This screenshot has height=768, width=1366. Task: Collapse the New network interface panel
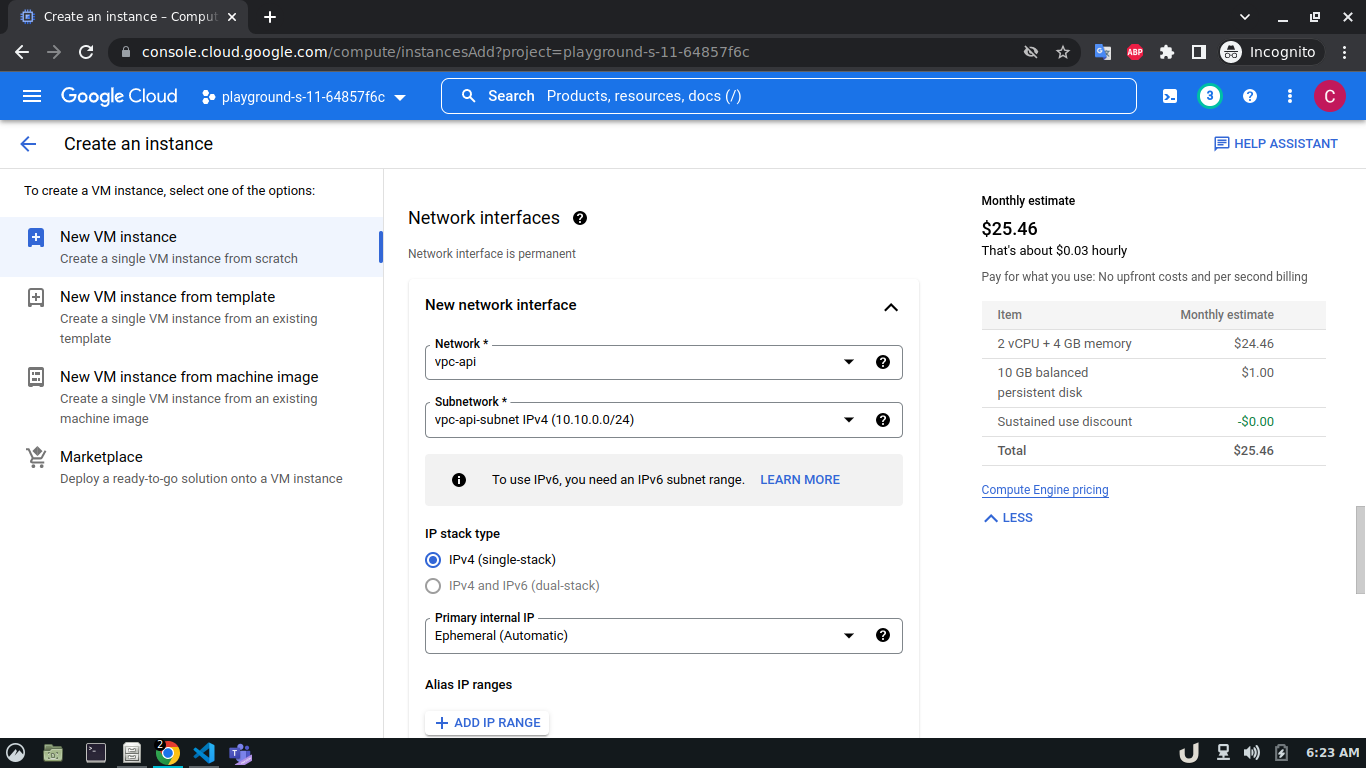pyautogui.click(x=891, y=307)
